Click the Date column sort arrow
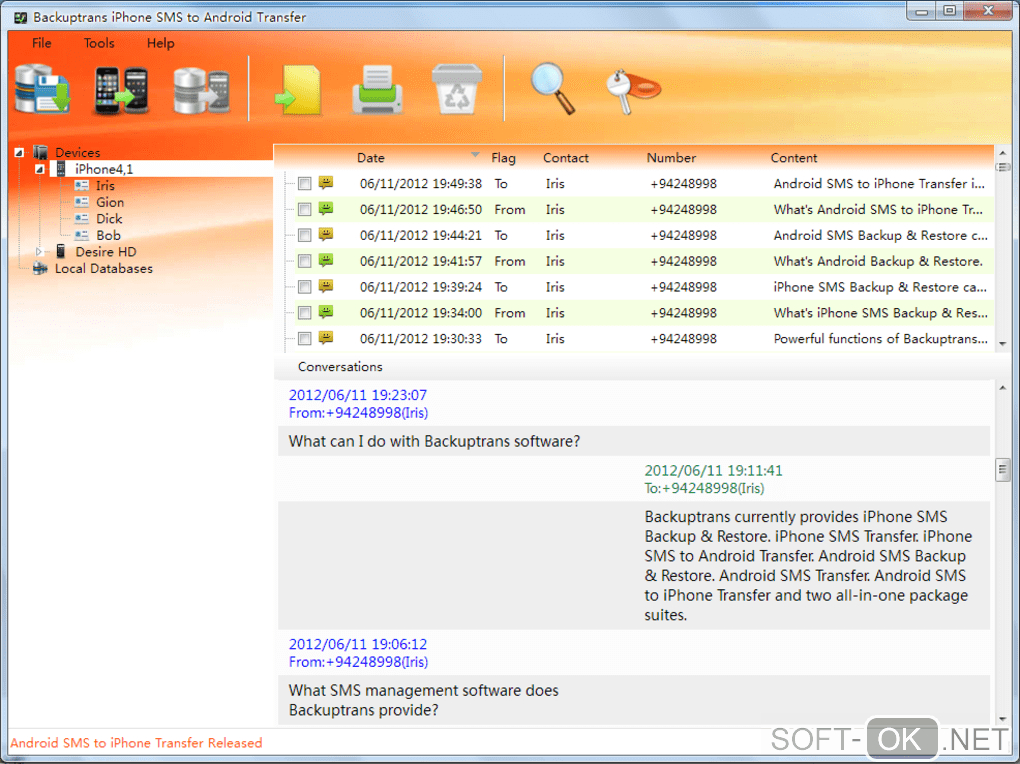1020x764 pixels. [x=475, y=155]
